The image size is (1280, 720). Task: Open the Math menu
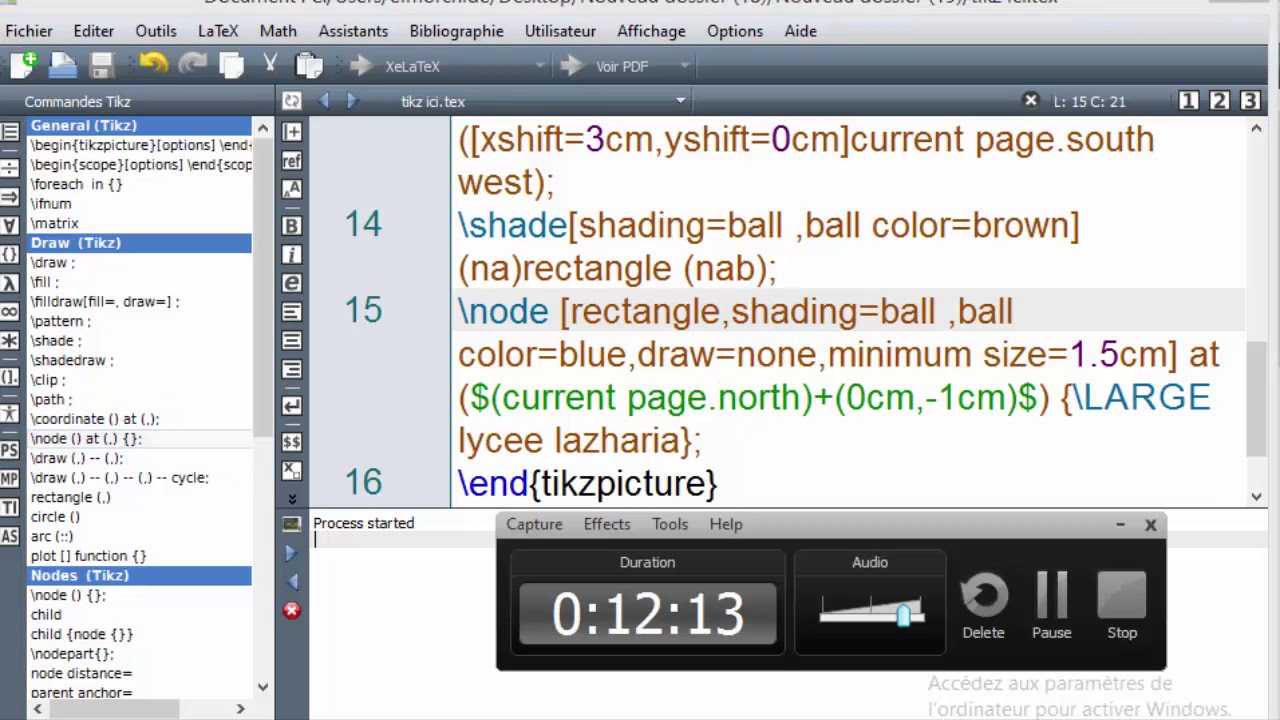(x=278, y=31)
